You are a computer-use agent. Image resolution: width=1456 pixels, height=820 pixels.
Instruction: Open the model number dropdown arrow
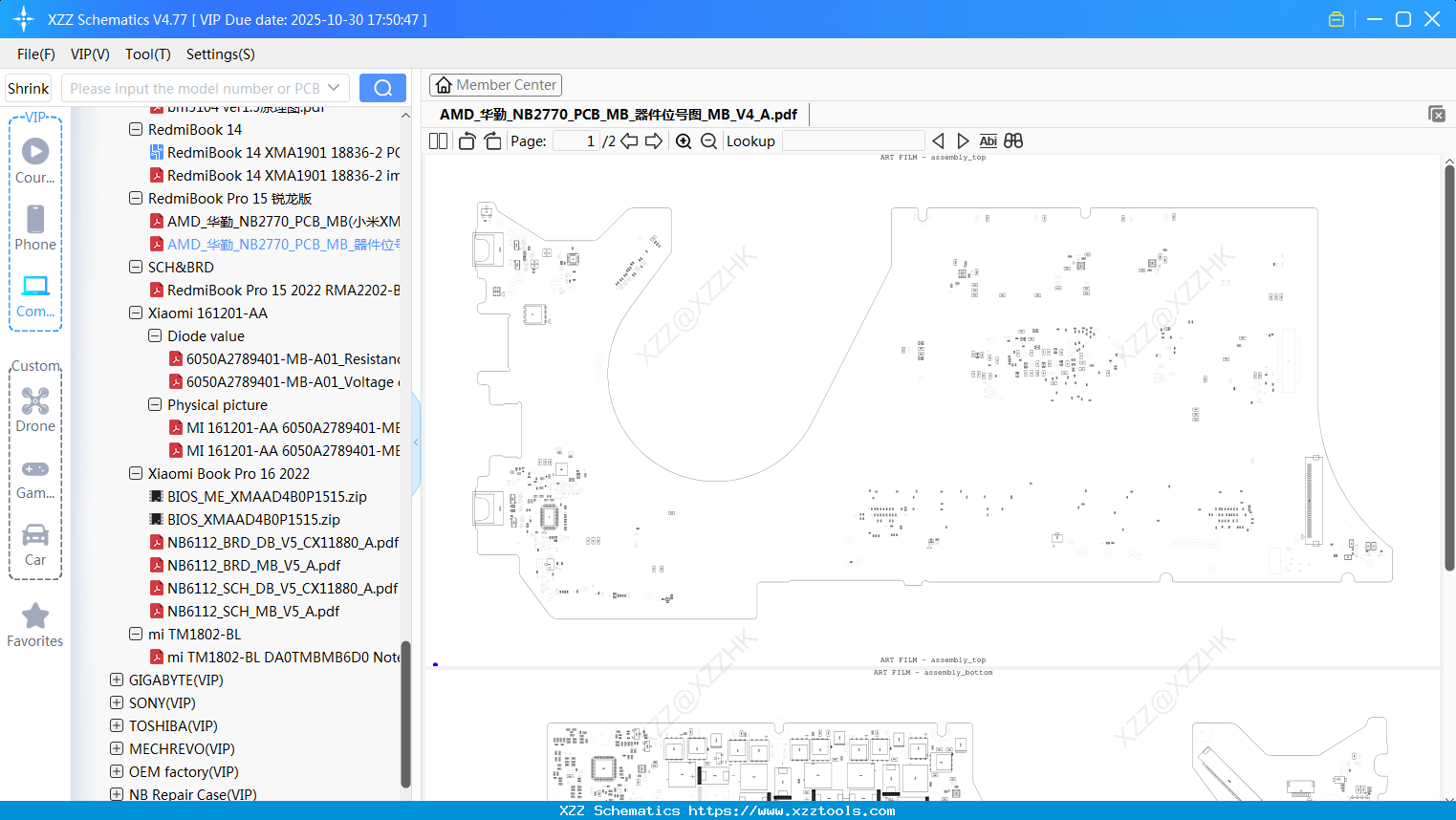click(334, 88)
